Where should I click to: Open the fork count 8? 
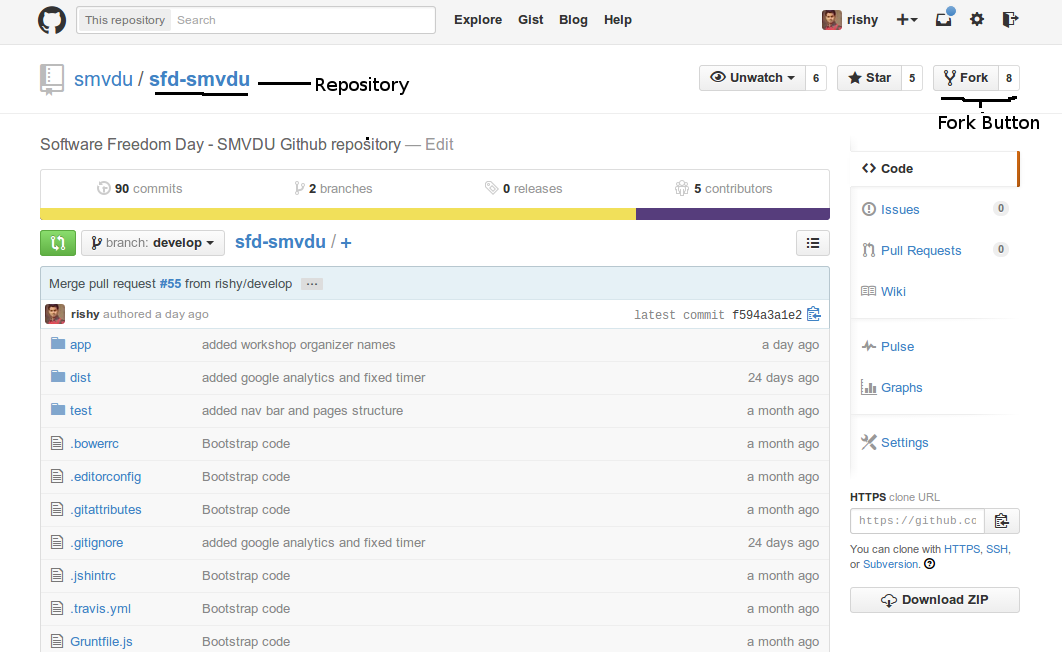1008,78
